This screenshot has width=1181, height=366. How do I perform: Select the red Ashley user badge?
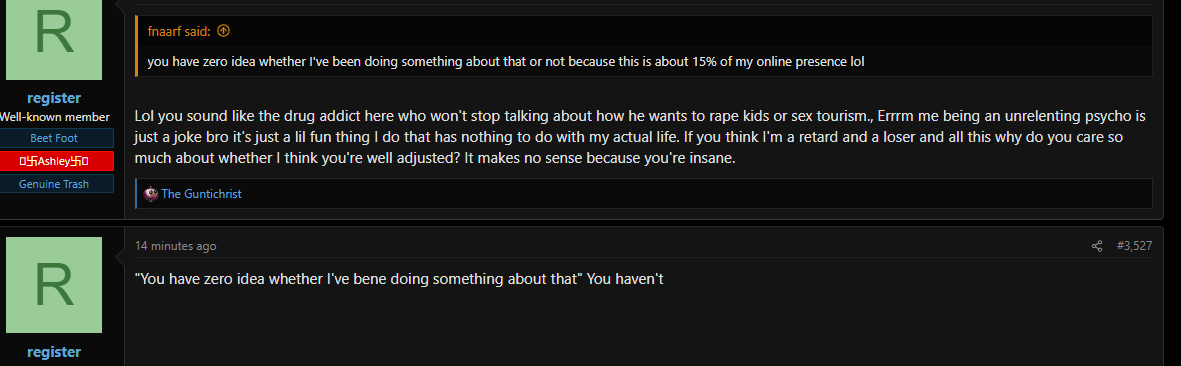[x=54, y=161]
